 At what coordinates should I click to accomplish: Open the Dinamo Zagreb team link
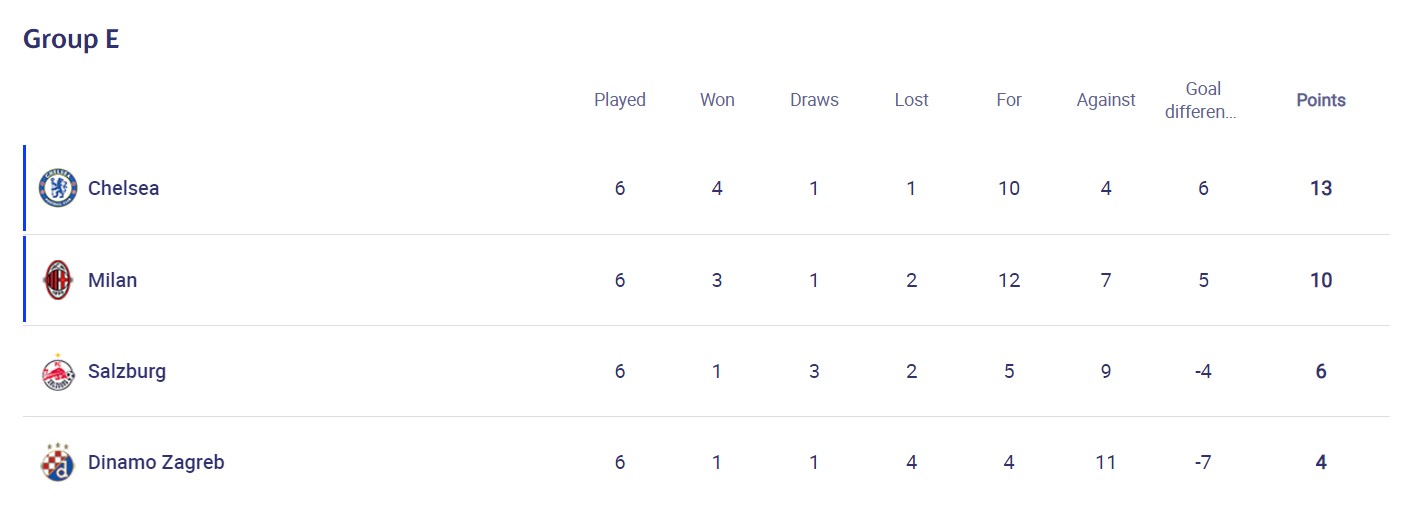coord(156,462)
